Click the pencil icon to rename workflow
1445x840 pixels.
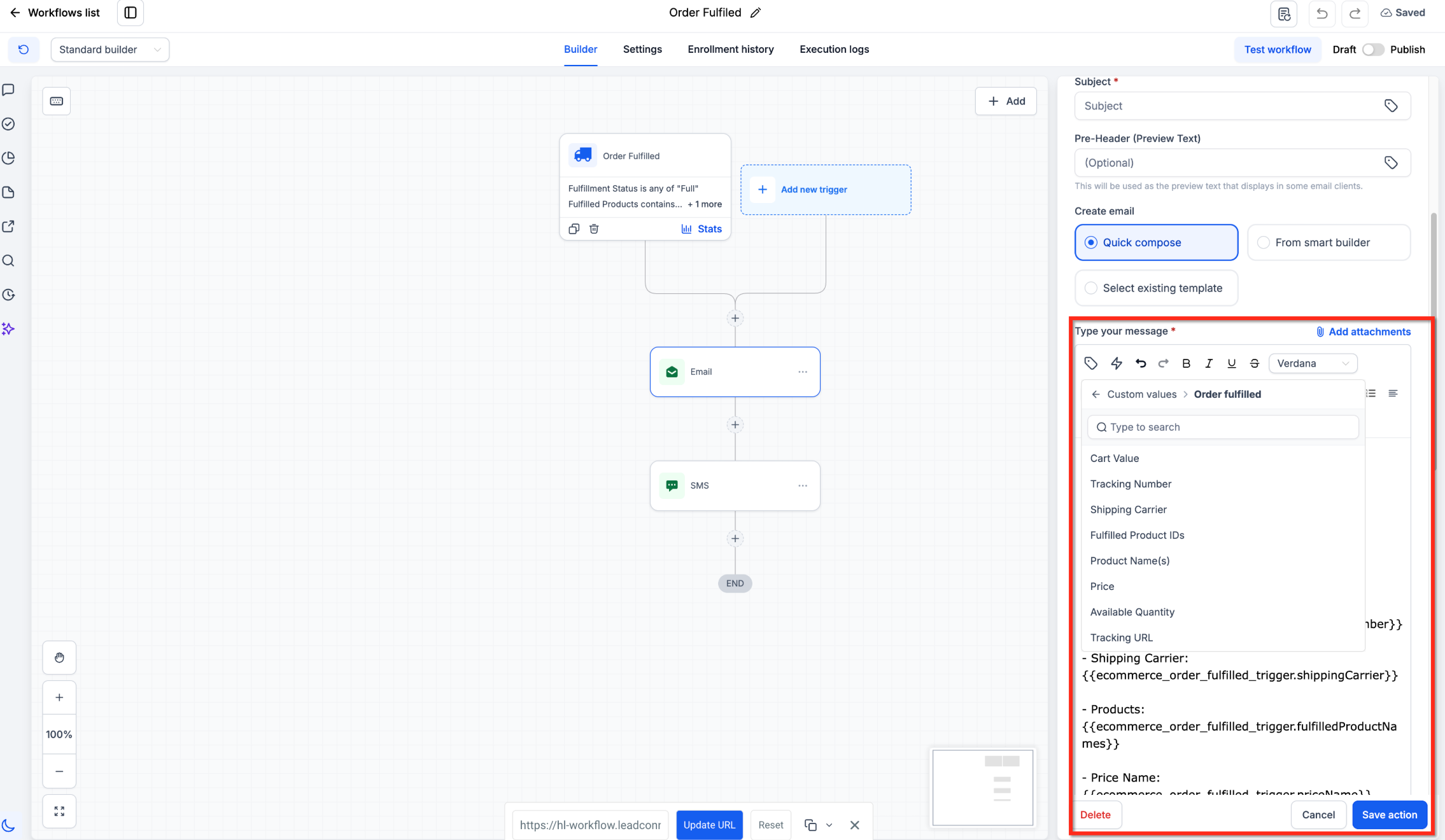pyautogui.click(x=756, y=13)
